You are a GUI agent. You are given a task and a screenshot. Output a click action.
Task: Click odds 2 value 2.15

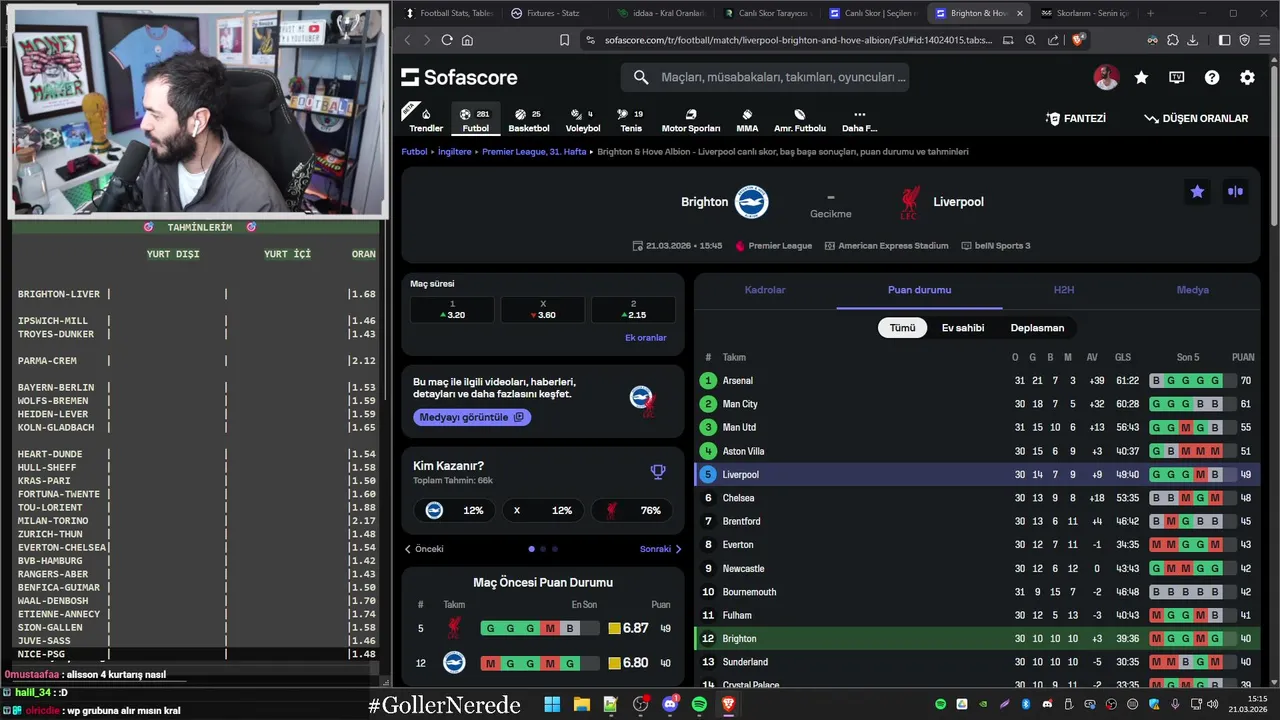coord(633,309)
